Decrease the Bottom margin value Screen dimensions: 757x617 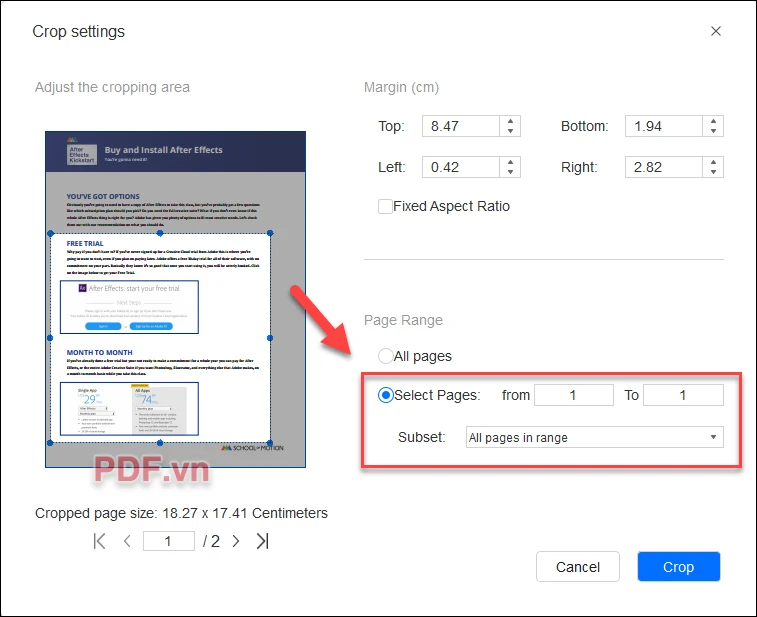[x=713, y=131]
